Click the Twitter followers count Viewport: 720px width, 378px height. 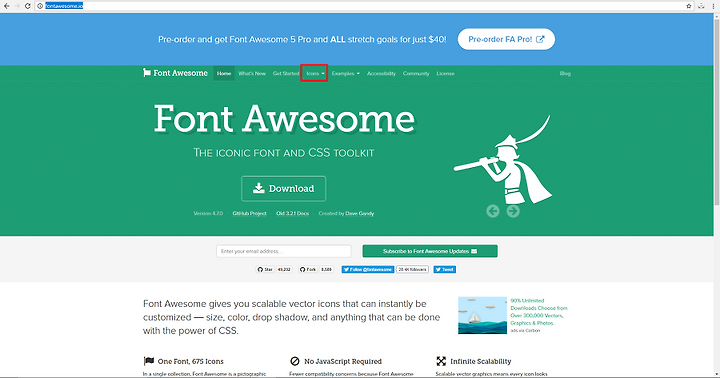pos(412,270)
